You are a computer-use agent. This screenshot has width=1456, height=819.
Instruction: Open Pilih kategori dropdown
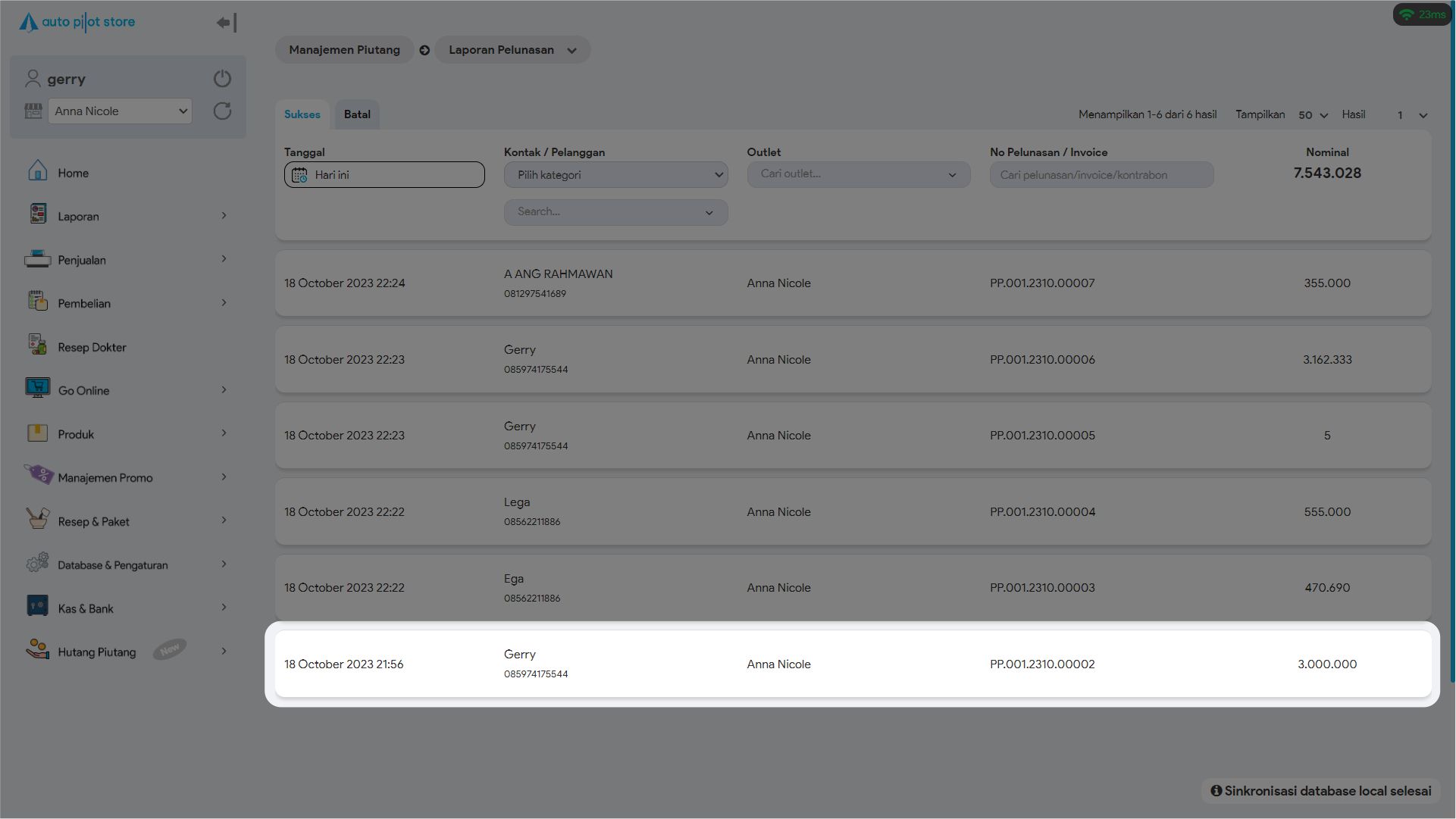click(x=615, y=175)
